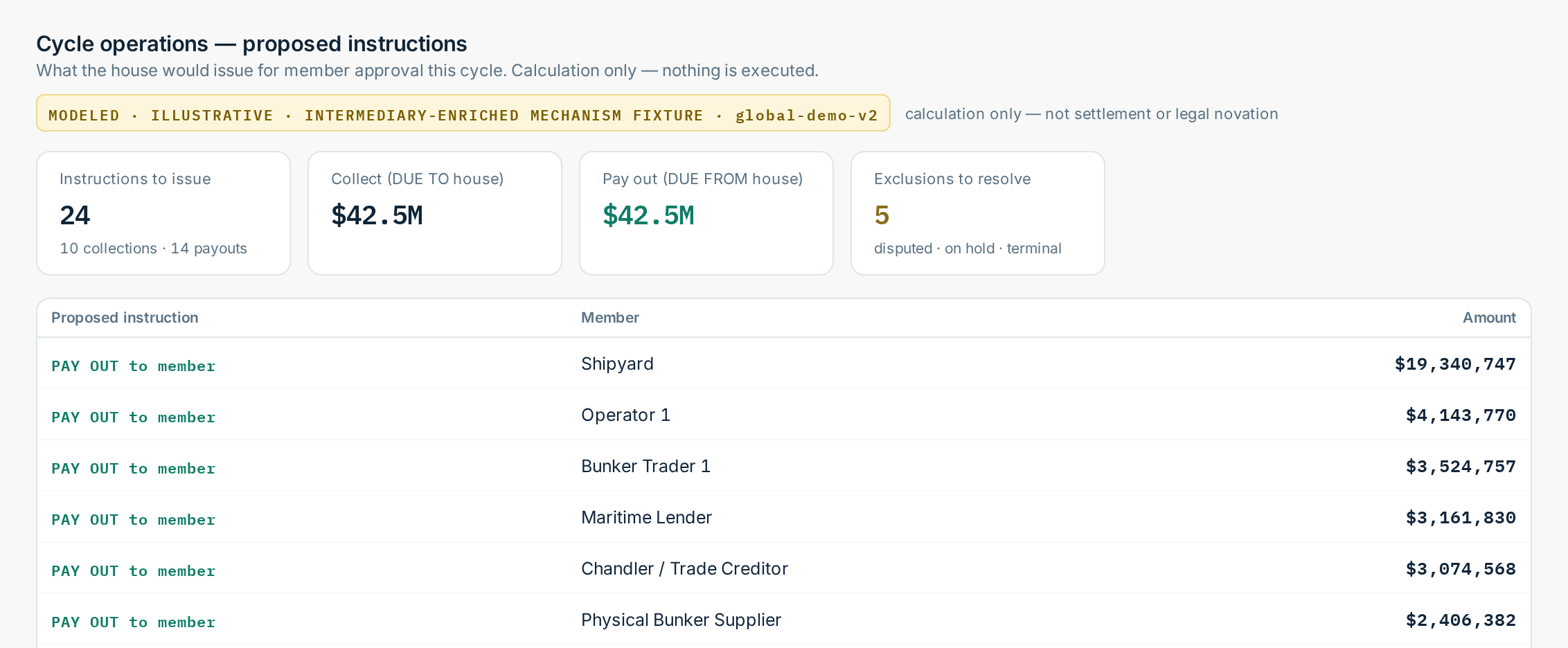Click the $4,143,770 amount

tap(1461, 415)
